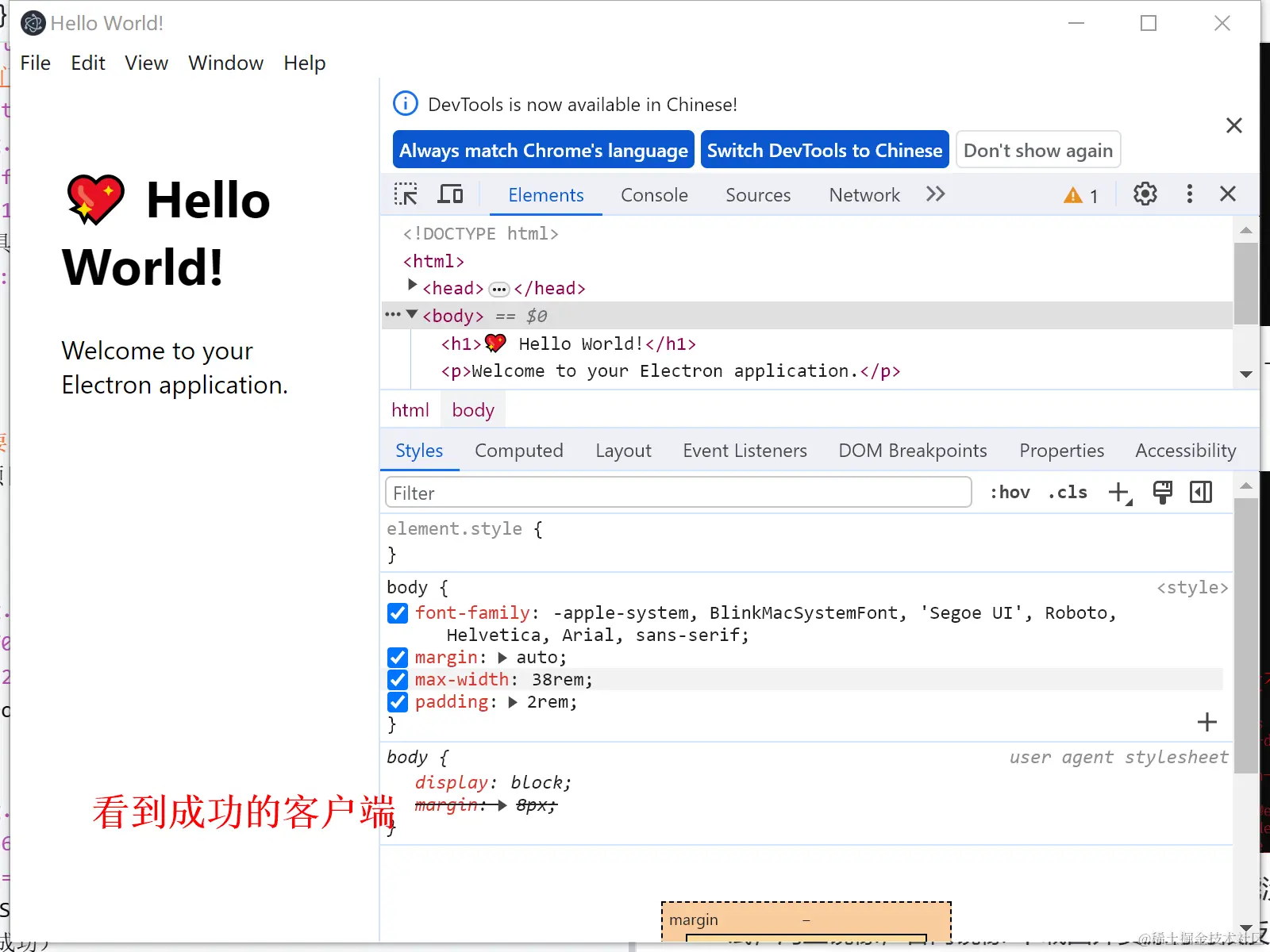Select html in the breadcrumb bar
1270x952 pixels.
[410, 410]
